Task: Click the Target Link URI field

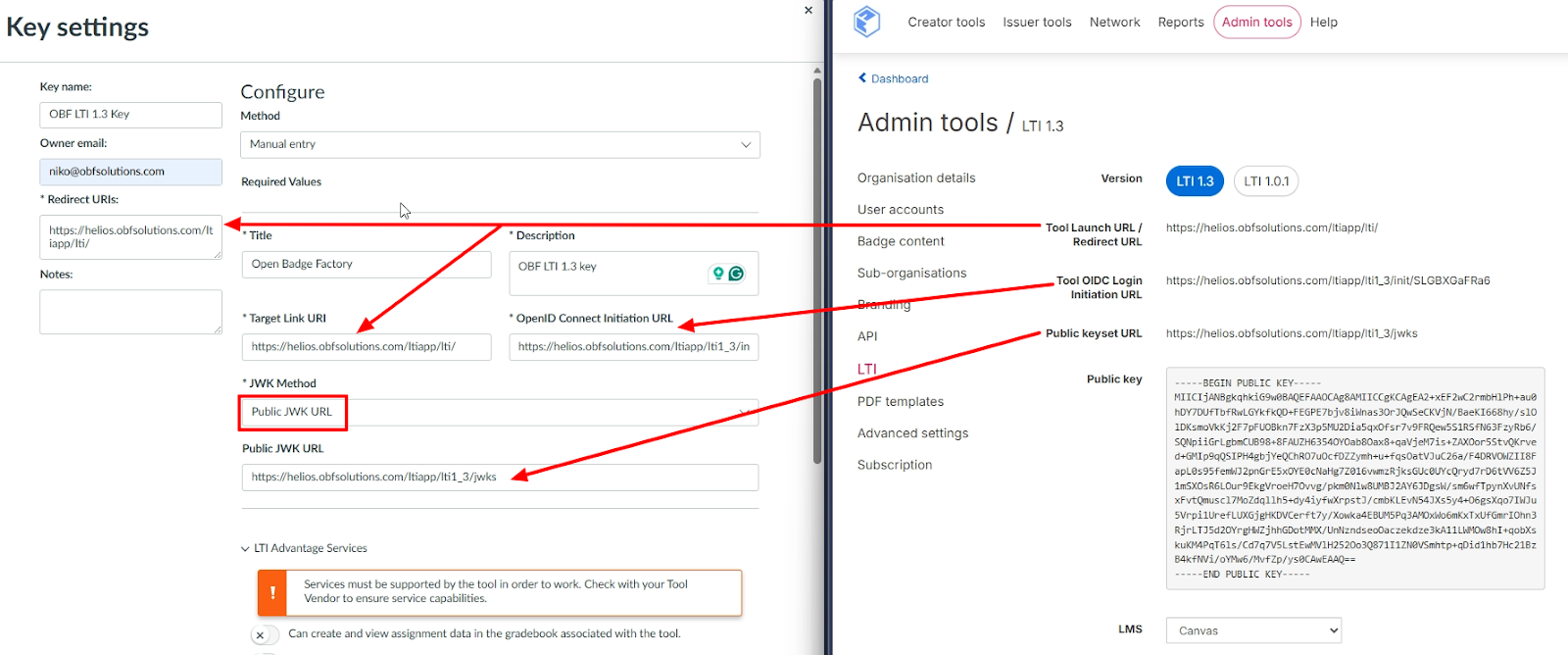Action: point(367,346)
